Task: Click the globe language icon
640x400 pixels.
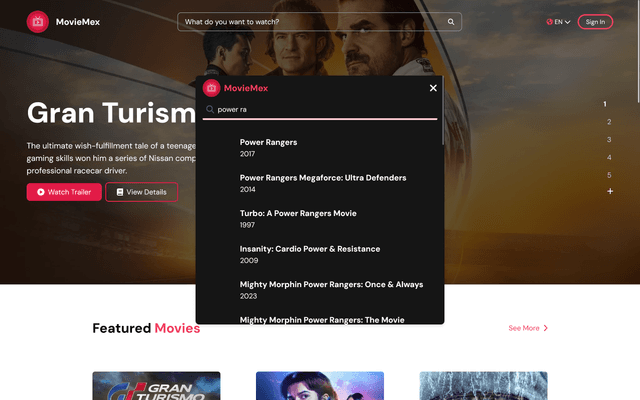Action: click(549, 22)
